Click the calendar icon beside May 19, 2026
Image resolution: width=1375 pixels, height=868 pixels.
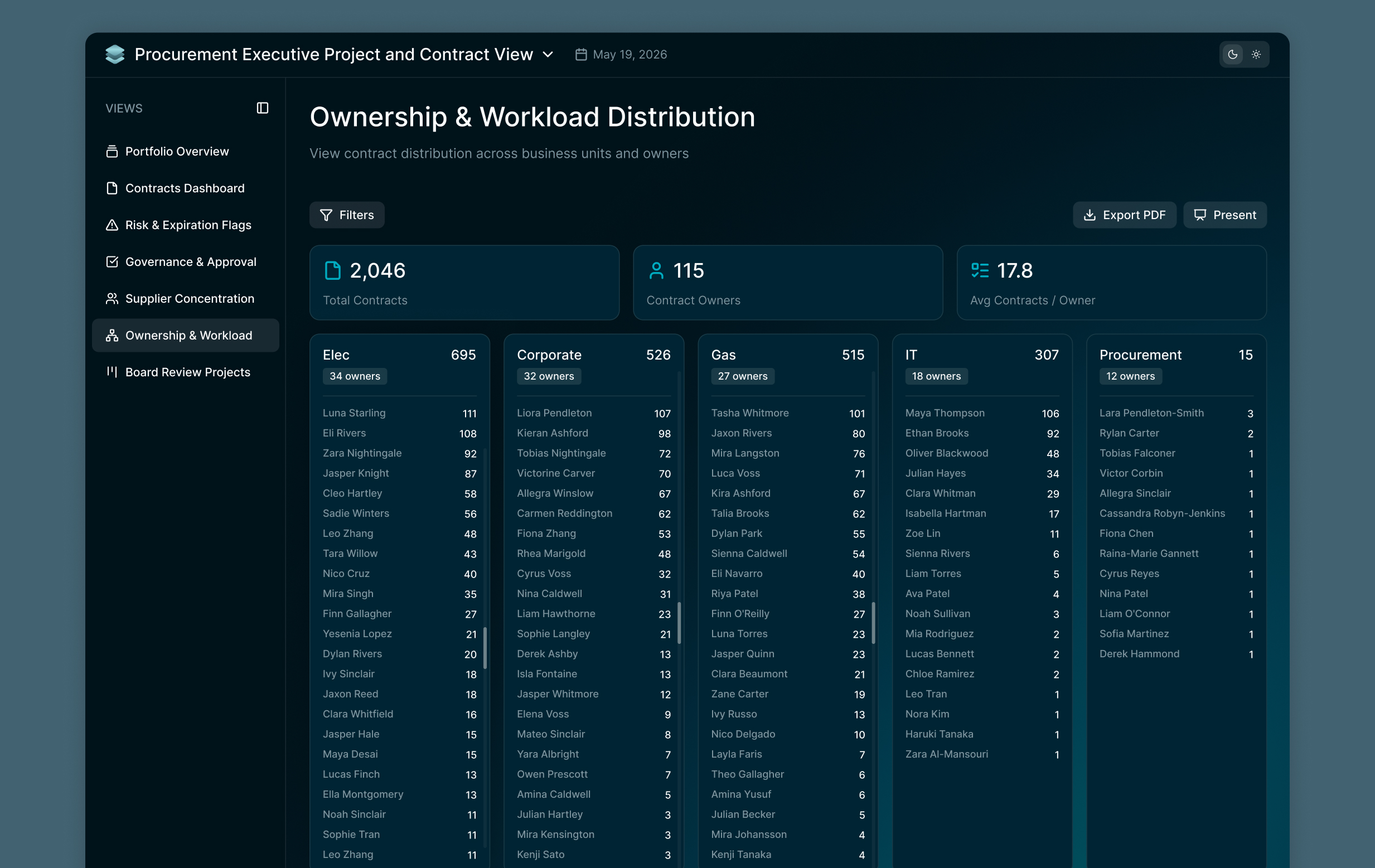point(580,54)
